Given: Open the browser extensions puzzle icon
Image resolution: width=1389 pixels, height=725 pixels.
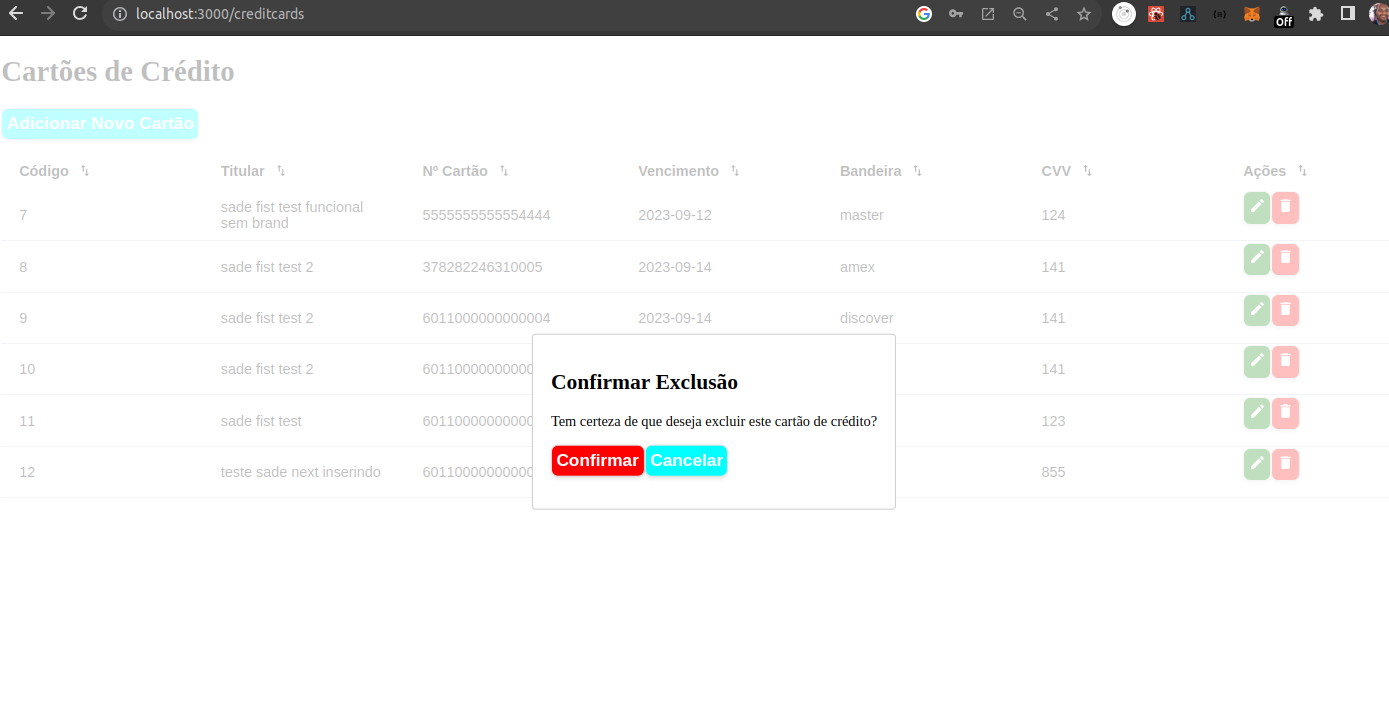Looking at the screenshot, I should [1316, 14].
